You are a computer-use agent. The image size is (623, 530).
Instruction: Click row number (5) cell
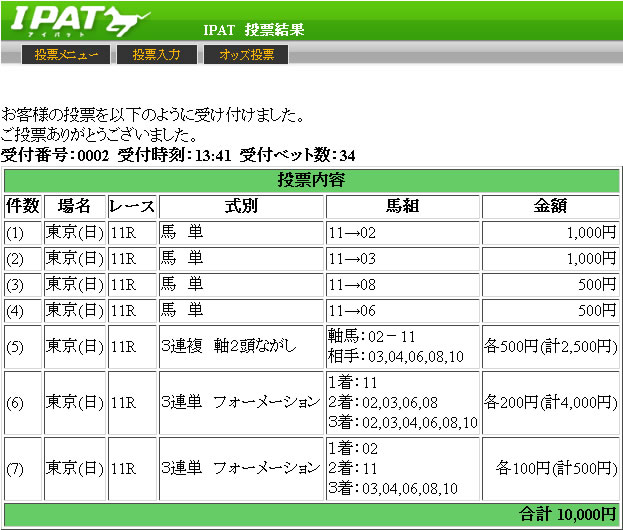point(23,347)
